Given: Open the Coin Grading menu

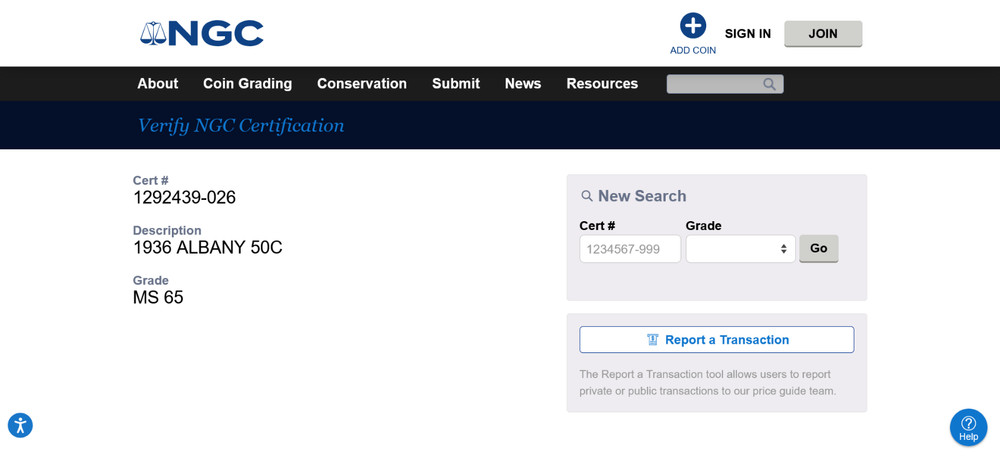Looking at the screenshot, I should (x=247, y=84).
